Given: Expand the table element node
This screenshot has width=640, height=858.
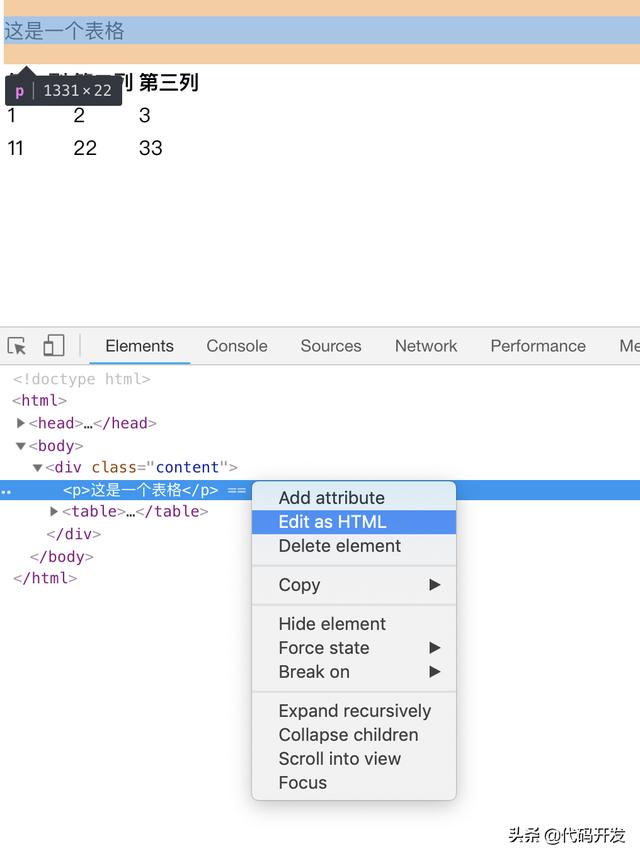Looking at the screenshot, I should tap(54, 512).
